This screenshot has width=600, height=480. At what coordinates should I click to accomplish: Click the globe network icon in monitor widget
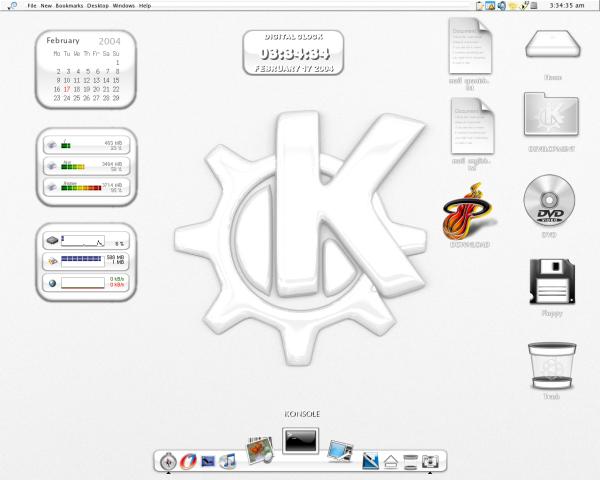52,283
